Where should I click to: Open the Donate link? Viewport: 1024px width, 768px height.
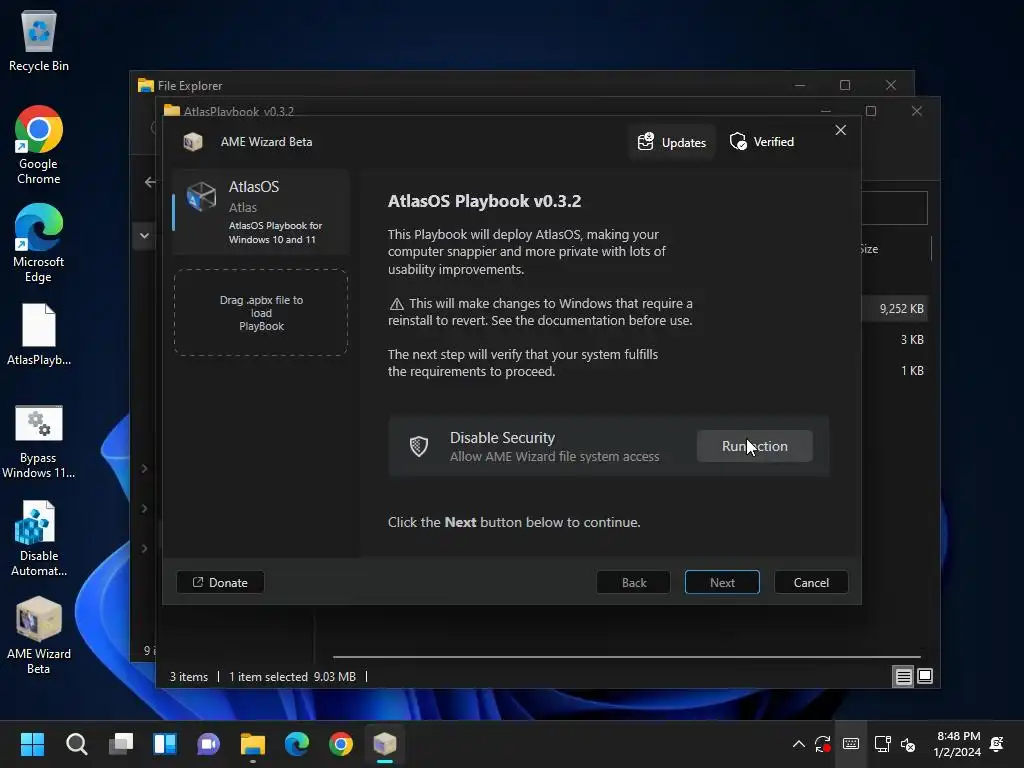[x=220, y=583]
